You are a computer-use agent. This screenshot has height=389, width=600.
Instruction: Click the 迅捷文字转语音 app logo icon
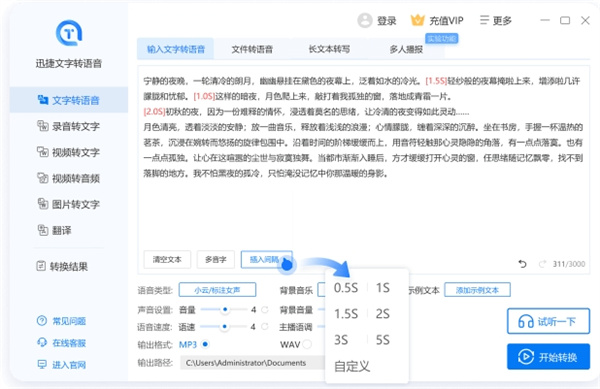click(x=69, y=33)
